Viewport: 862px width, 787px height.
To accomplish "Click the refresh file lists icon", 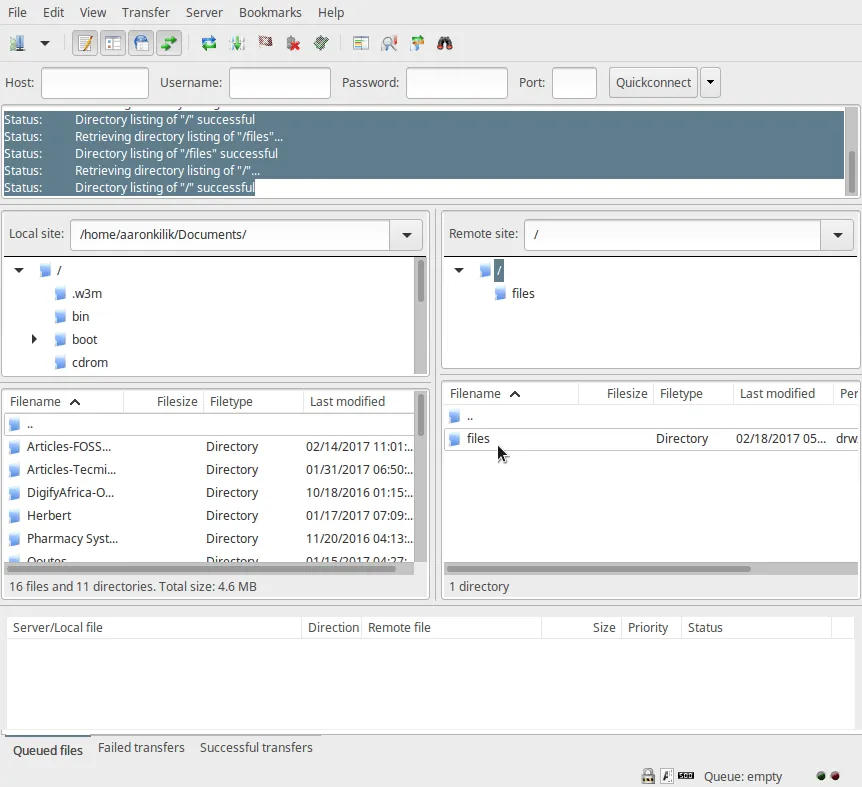I will pos(209,43).
